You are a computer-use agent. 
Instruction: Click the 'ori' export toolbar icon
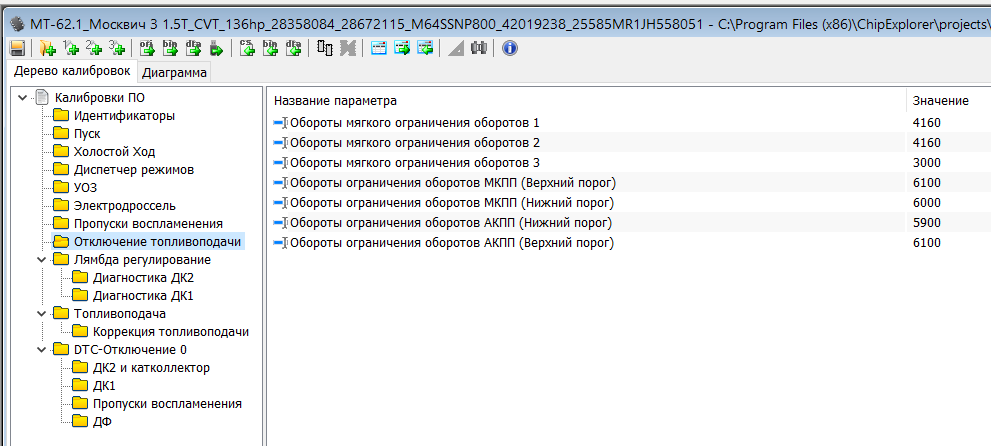point(147,47)
